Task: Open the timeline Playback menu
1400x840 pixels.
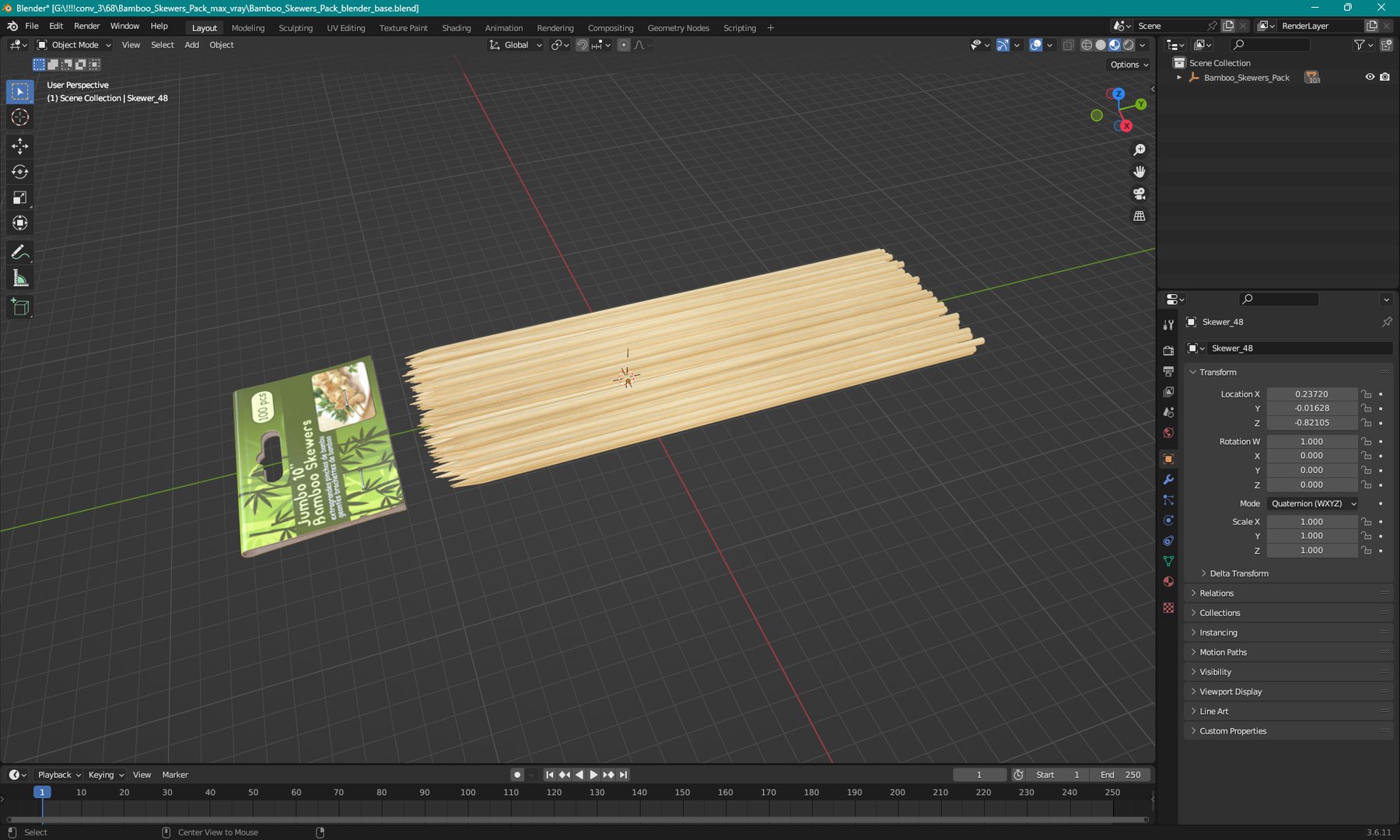Action: (59, 775)
